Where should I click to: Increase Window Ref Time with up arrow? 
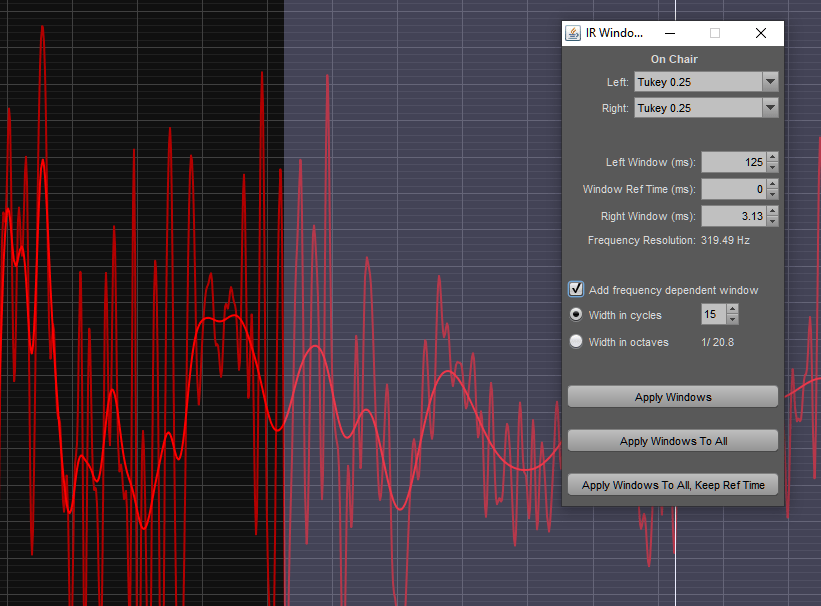[x=772, y=184]
